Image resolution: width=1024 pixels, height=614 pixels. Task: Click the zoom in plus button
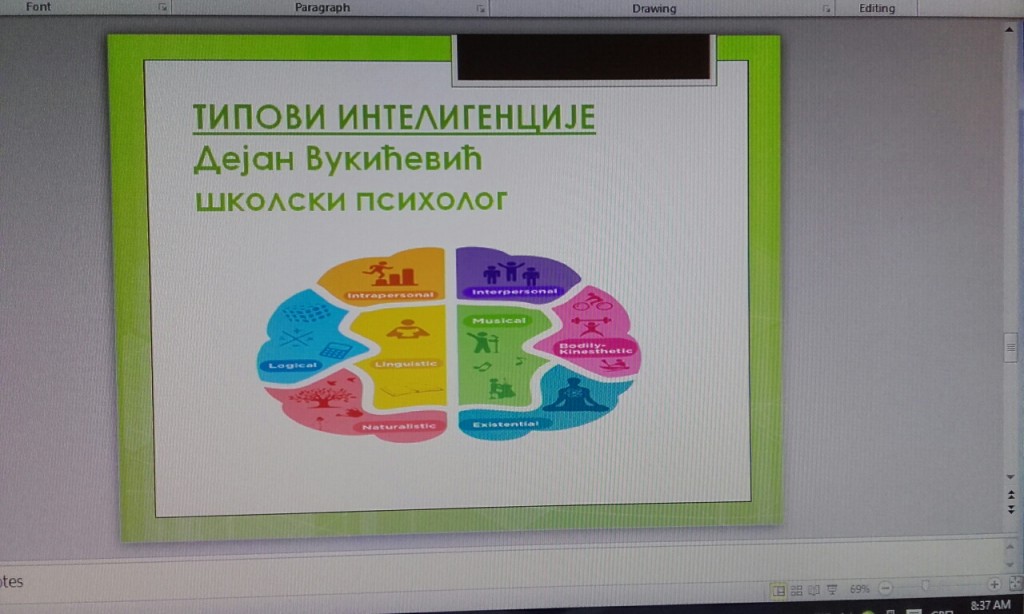click(994, 585)
